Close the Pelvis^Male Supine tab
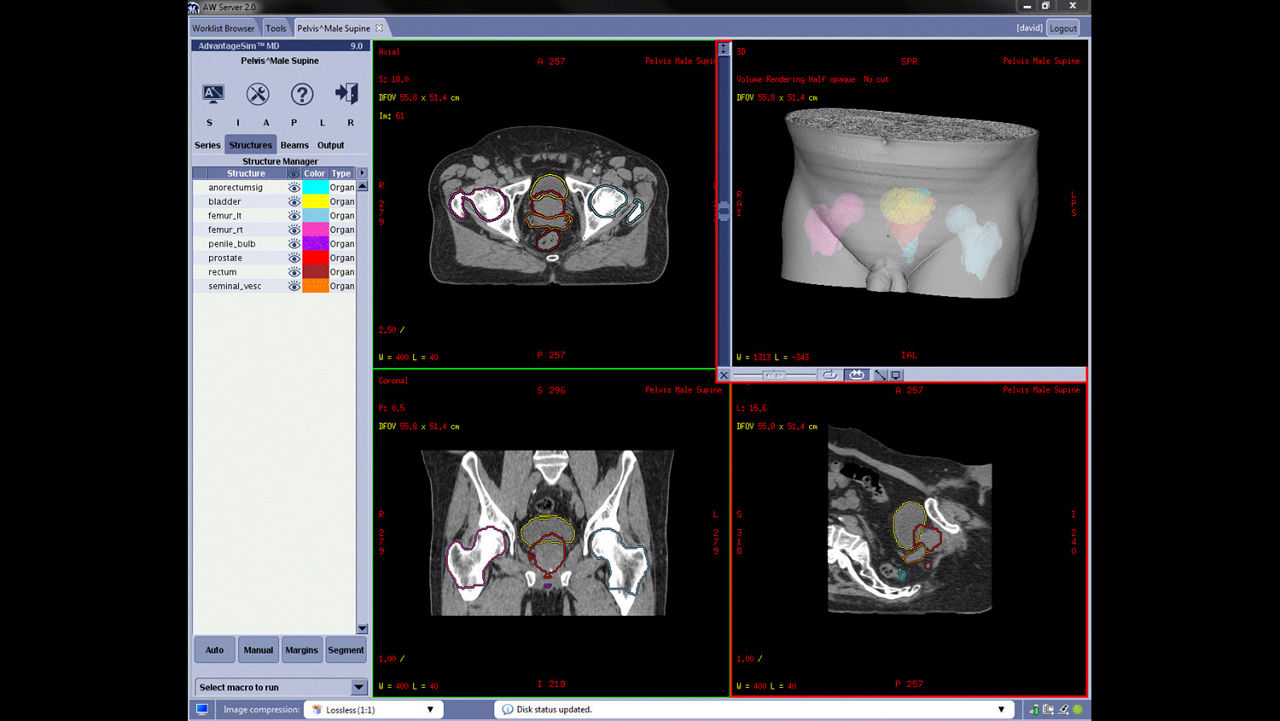 point(379,28)
